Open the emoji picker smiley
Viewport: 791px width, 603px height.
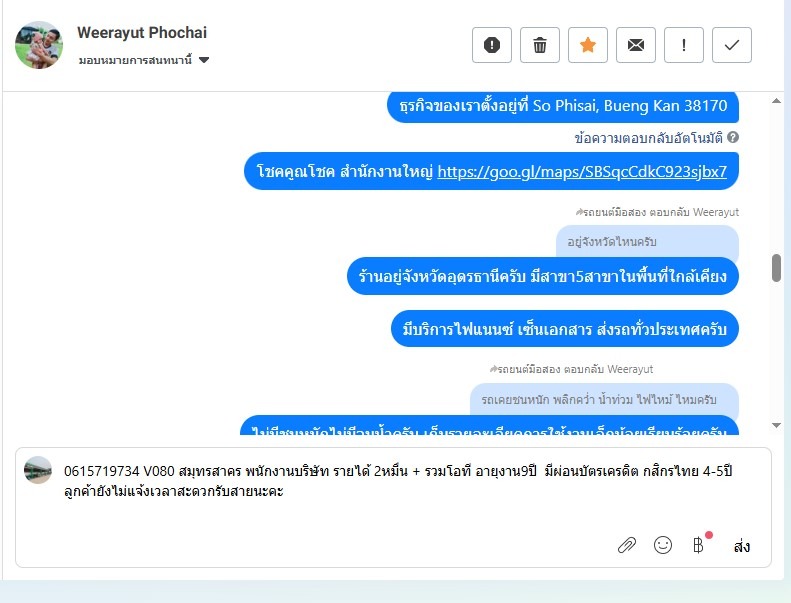(x=662, y=545)
